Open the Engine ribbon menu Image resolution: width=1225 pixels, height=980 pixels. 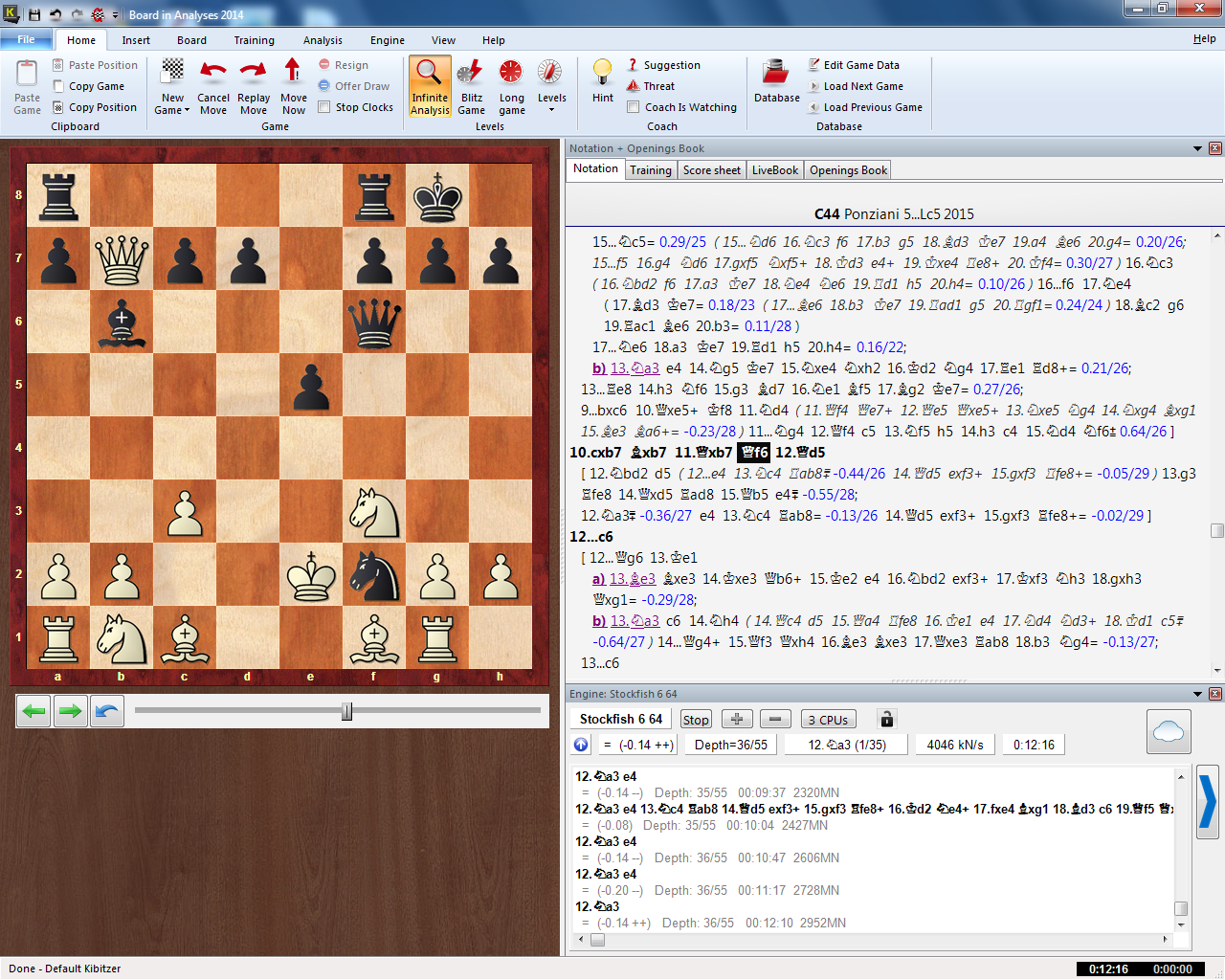[387, 40]
